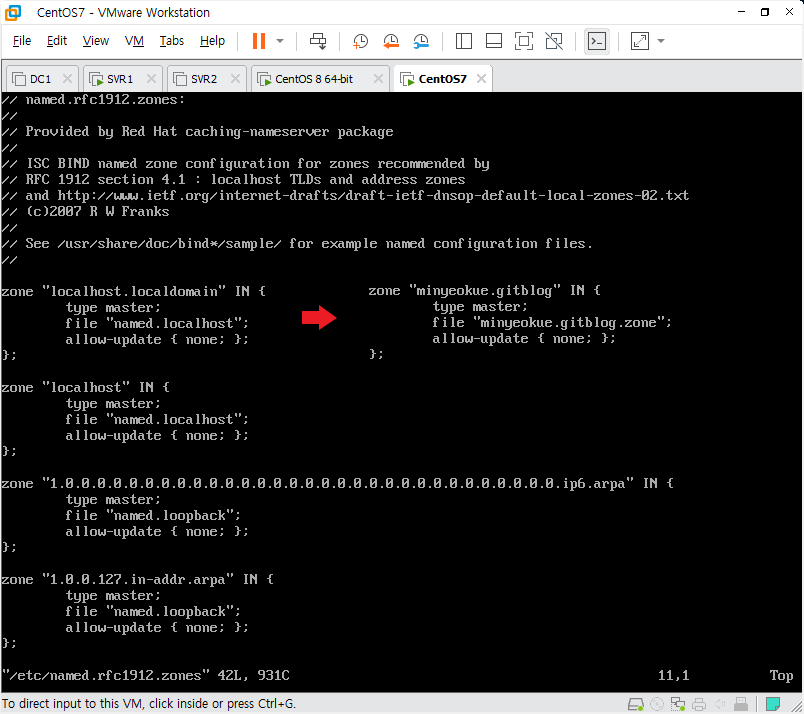The height and width of the screenshot is (714, 804).
Task: Click the teal message log icon
Action: click(x=773, y=704)
